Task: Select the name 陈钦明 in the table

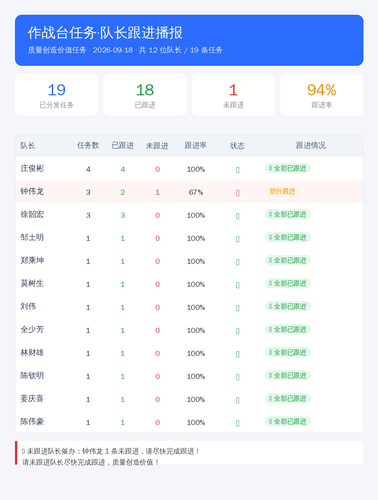Action: tap(32, 375)
